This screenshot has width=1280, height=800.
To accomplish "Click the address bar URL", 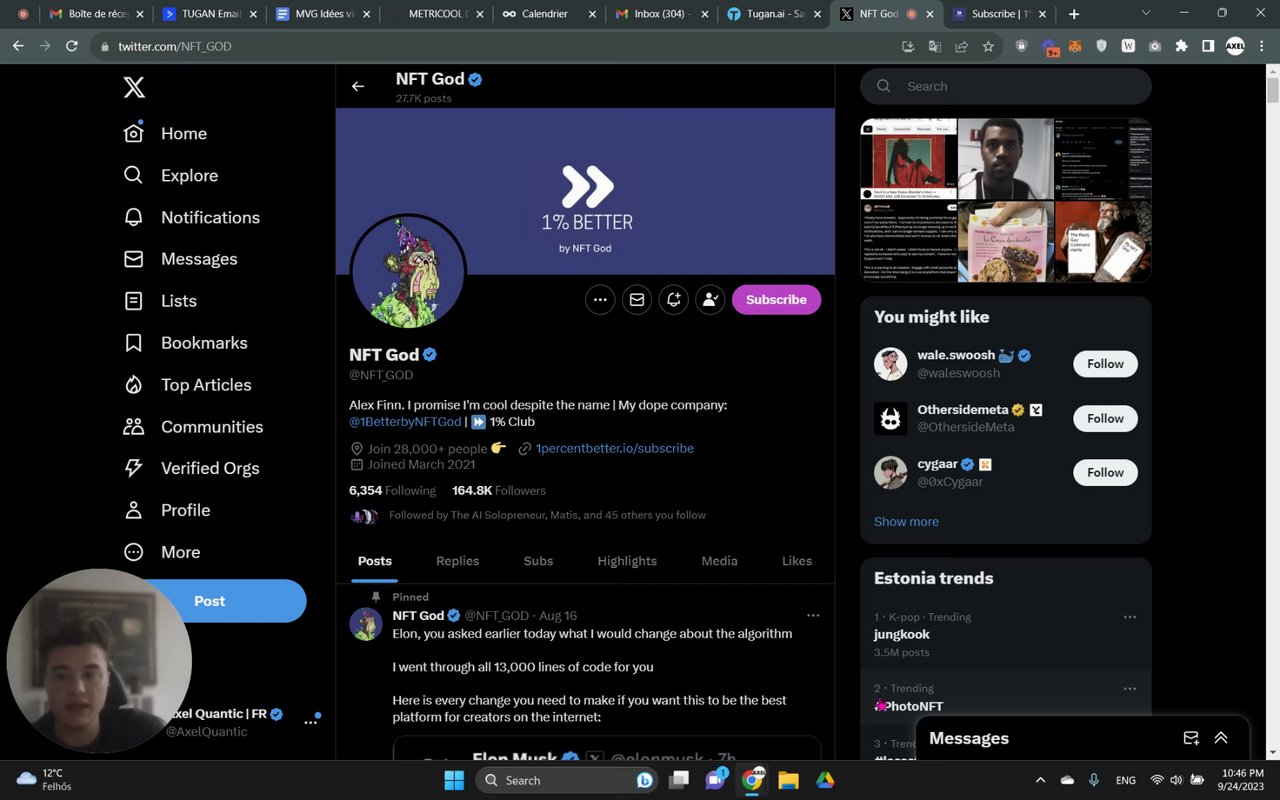I will pos(175,46).
